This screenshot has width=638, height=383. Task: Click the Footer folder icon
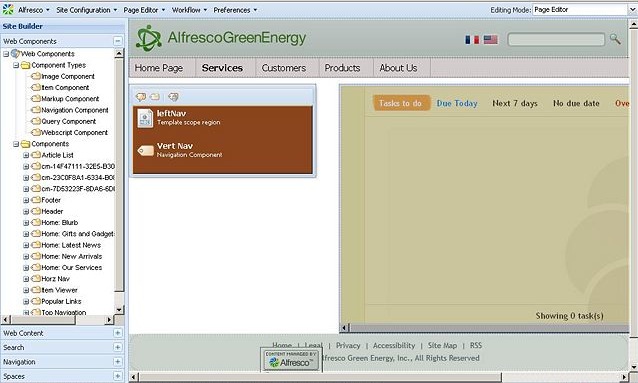coord(36,200)
